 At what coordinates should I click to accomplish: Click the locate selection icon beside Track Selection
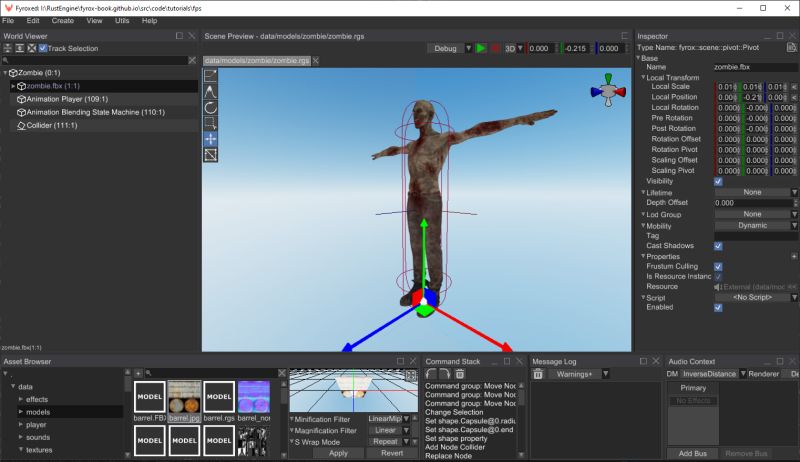click(32, 48)
